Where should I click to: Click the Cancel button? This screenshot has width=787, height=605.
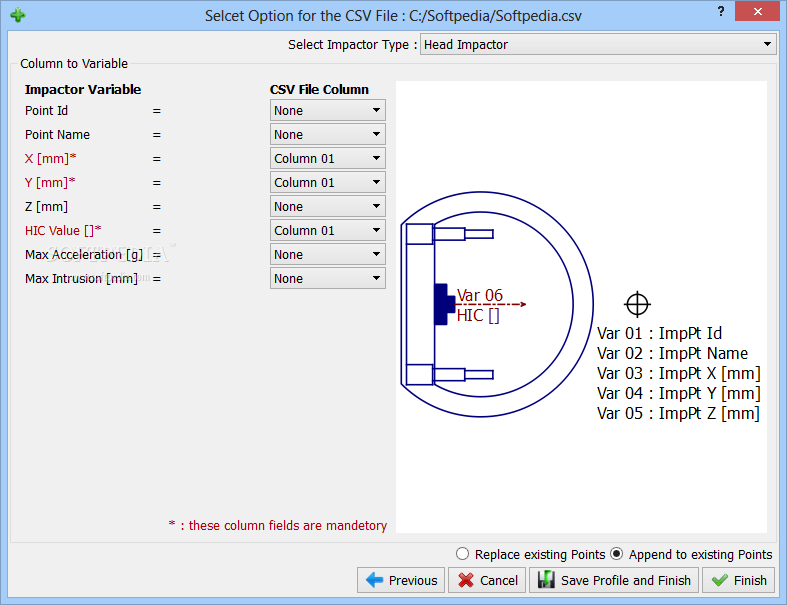[x=487, y=580]
